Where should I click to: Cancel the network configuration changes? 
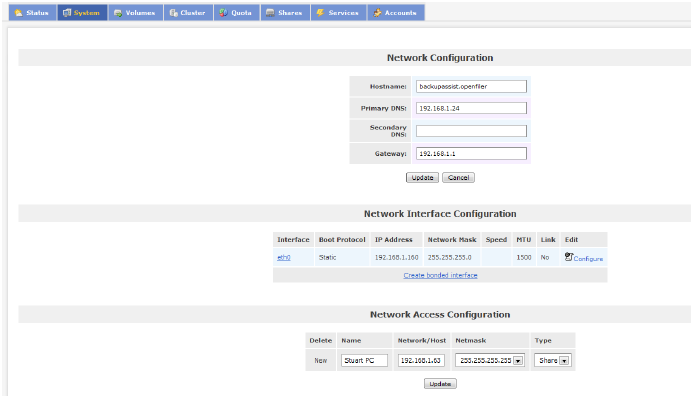coord(458,177)
